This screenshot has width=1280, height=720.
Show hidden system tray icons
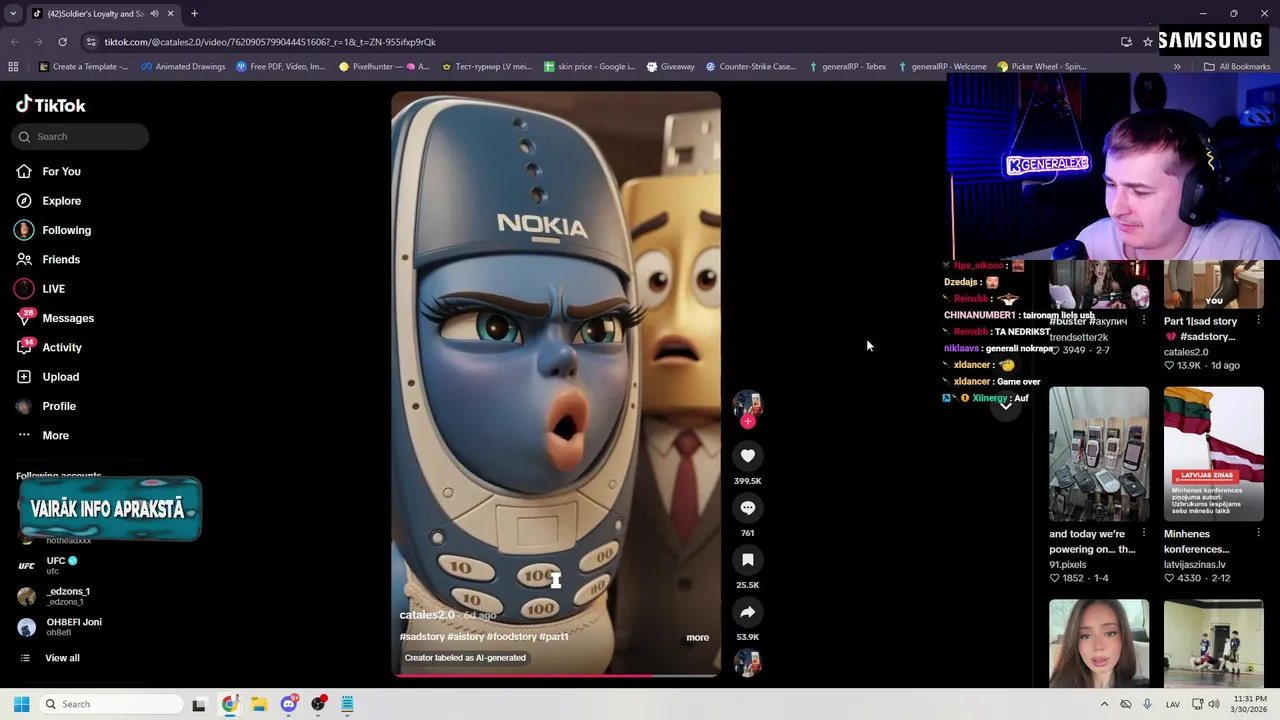coord(1104,704)
